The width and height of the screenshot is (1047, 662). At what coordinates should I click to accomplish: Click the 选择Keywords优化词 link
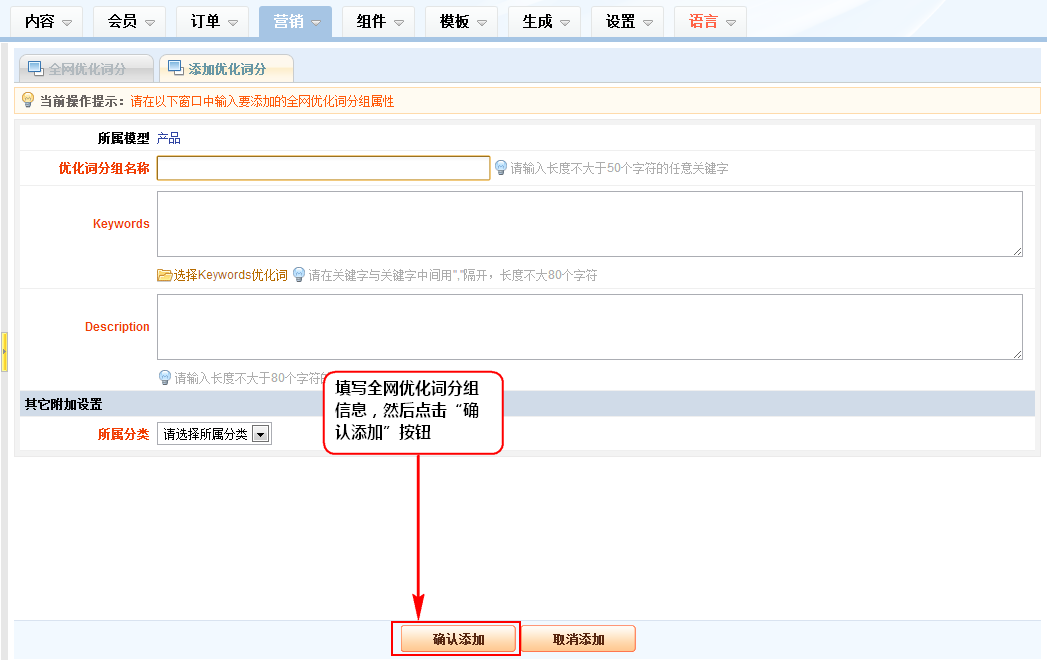(x=230, y=275)
